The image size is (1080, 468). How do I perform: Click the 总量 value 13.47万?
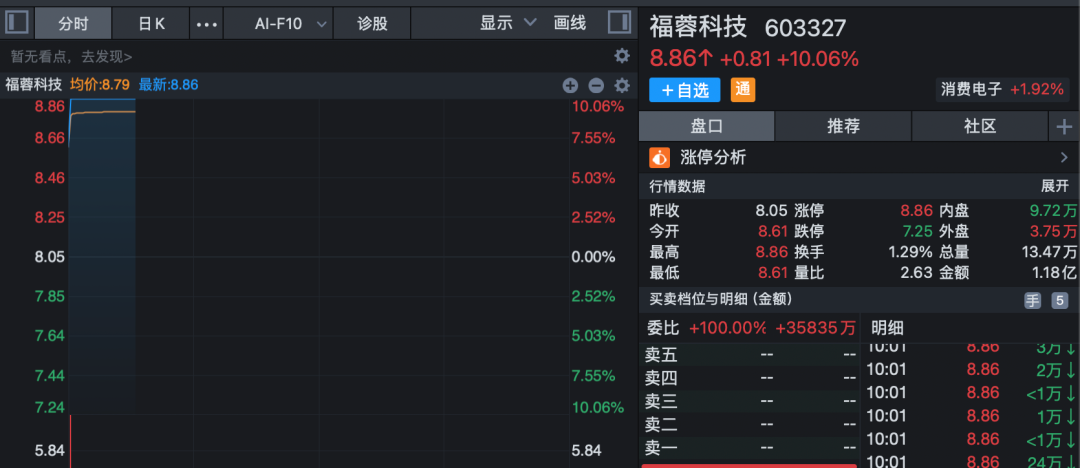coord(1049,252)
